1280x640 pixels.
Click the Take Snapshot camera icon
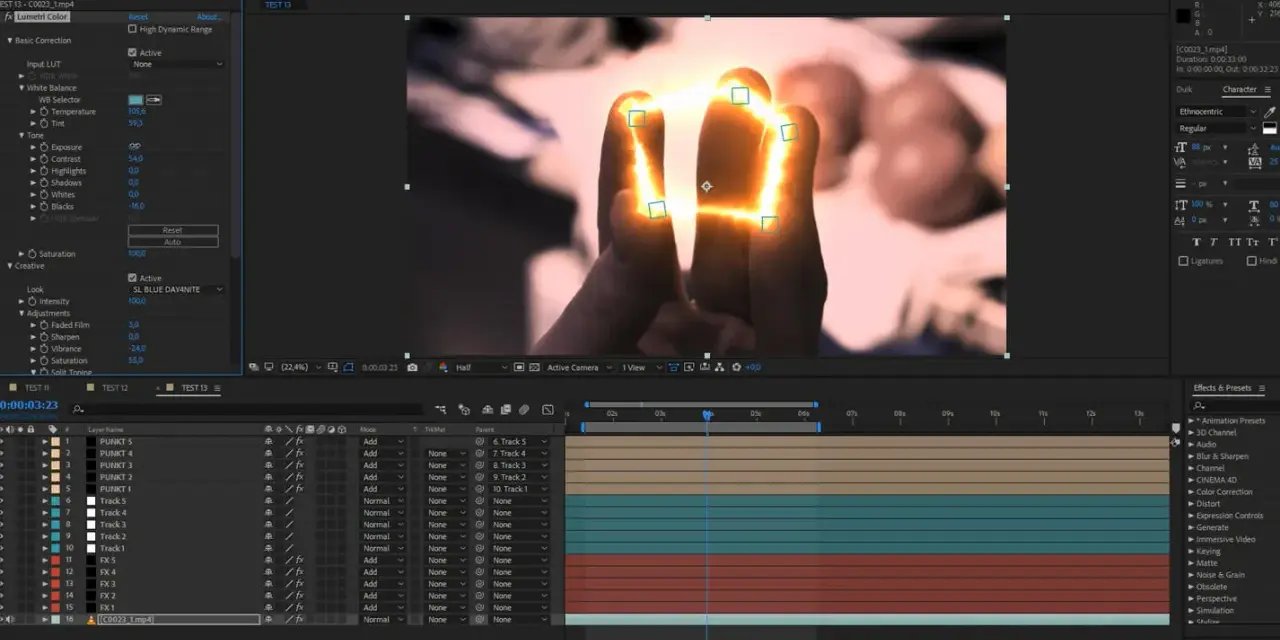click(x=412, y=368)
